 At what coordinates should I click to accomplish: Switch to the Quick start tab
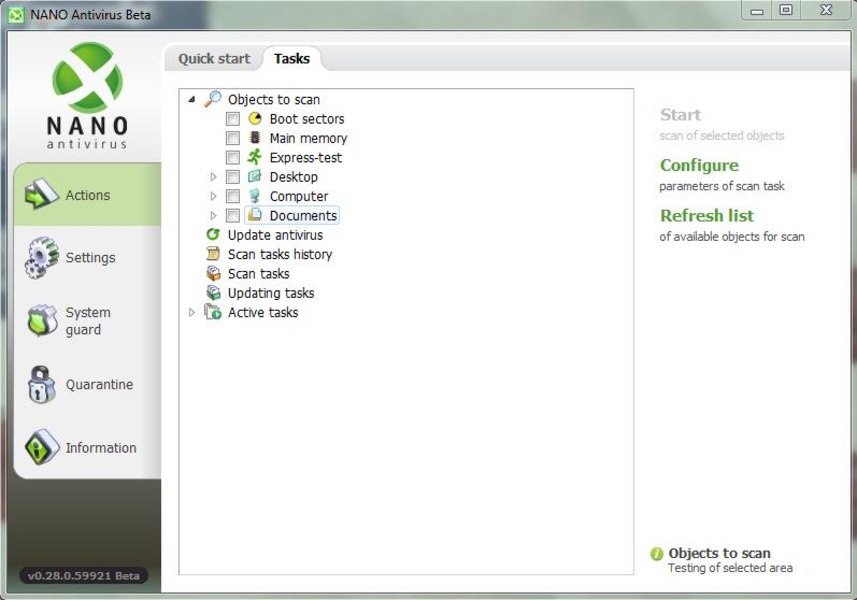point(214,58)
